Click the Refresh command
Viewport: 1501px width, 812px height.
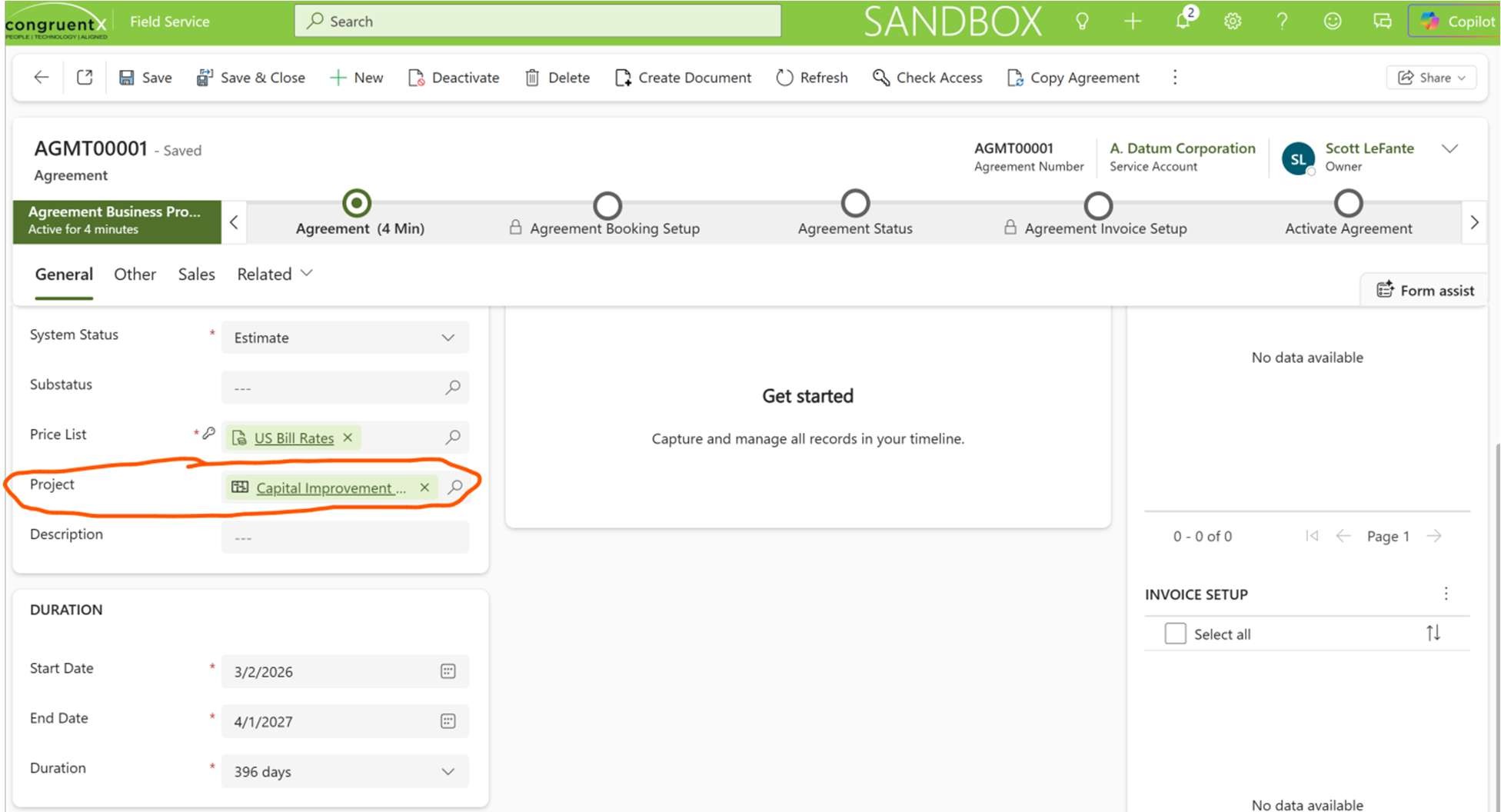(812, 78)
